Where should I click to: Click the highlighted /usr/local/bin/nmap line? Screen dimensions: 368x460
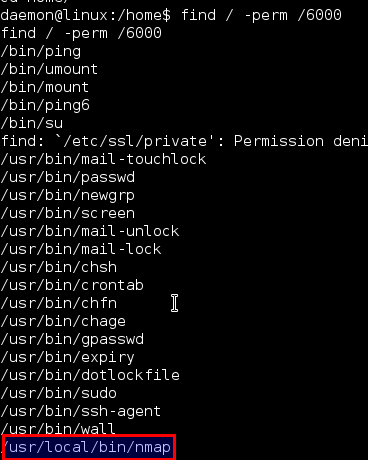[88, 447]
